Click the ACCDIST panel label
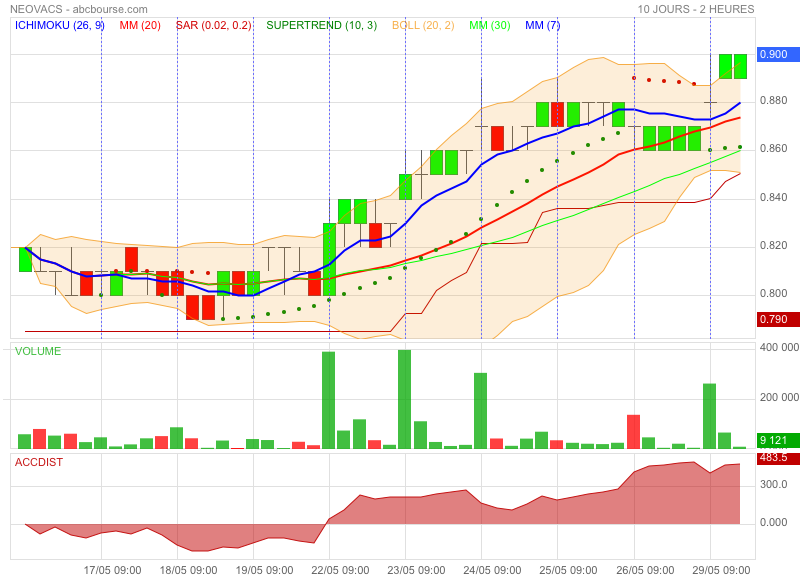 tap(39, 462)
